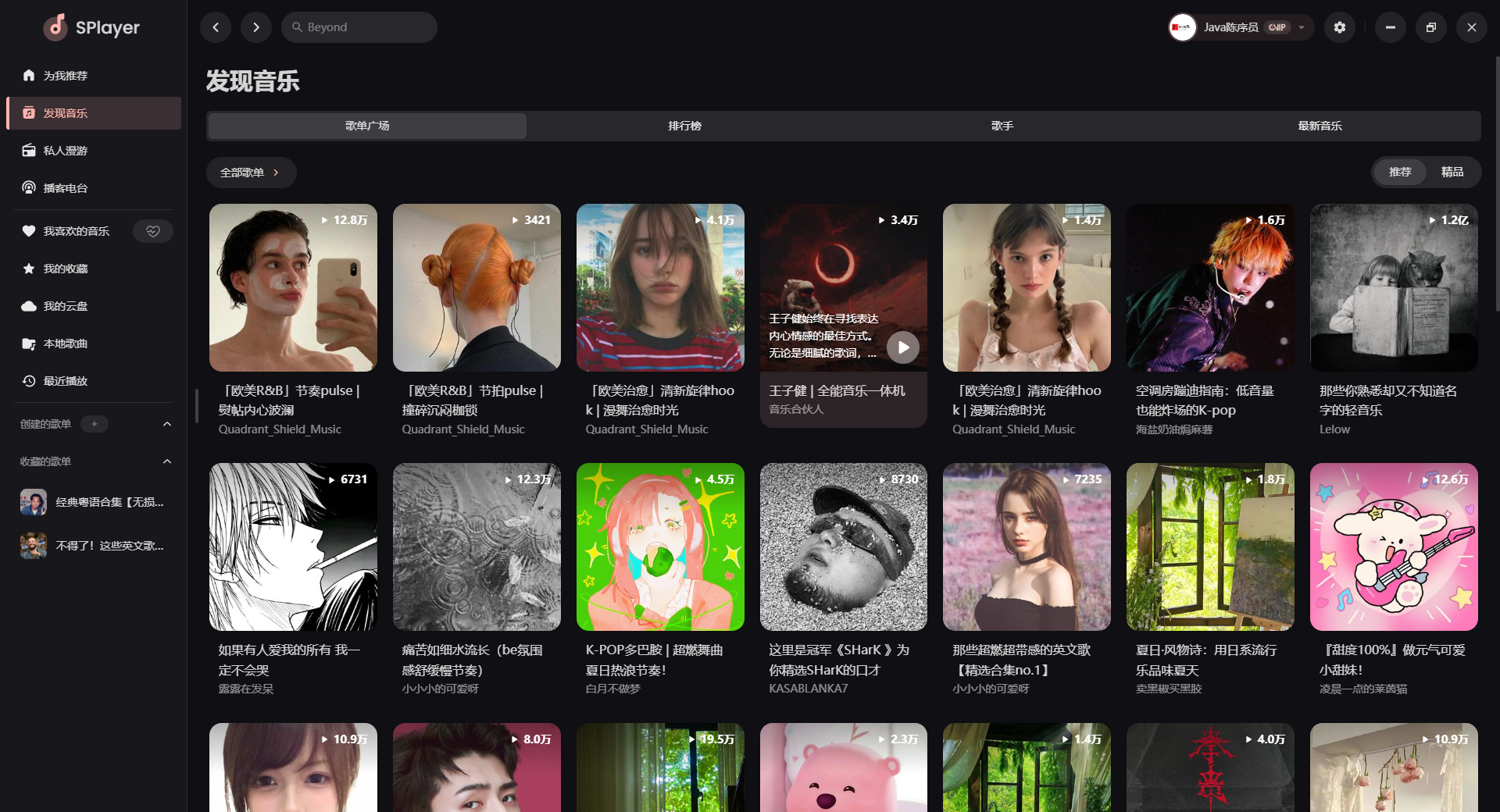
Task: Open the settings gear icon
Action: tap(1339, 27)
